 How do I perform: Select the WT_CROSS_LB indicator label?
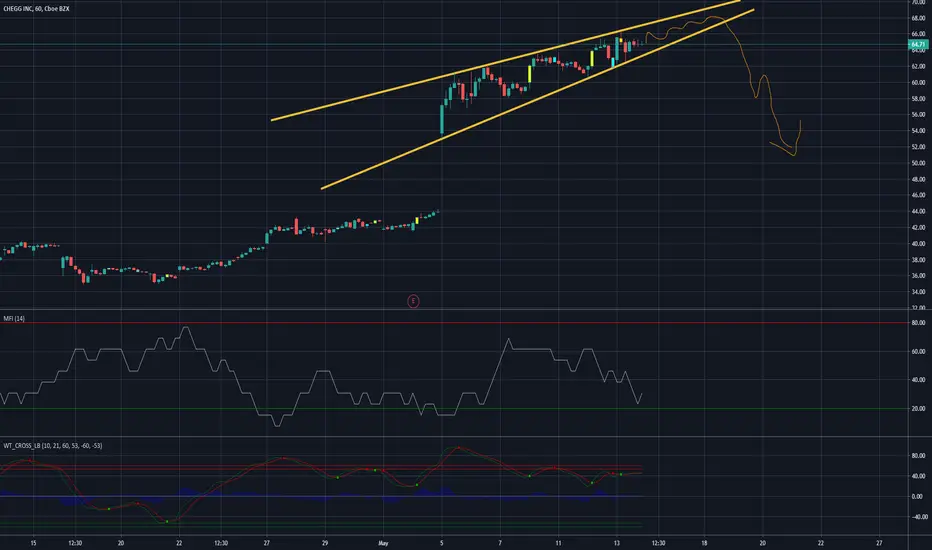53,445
